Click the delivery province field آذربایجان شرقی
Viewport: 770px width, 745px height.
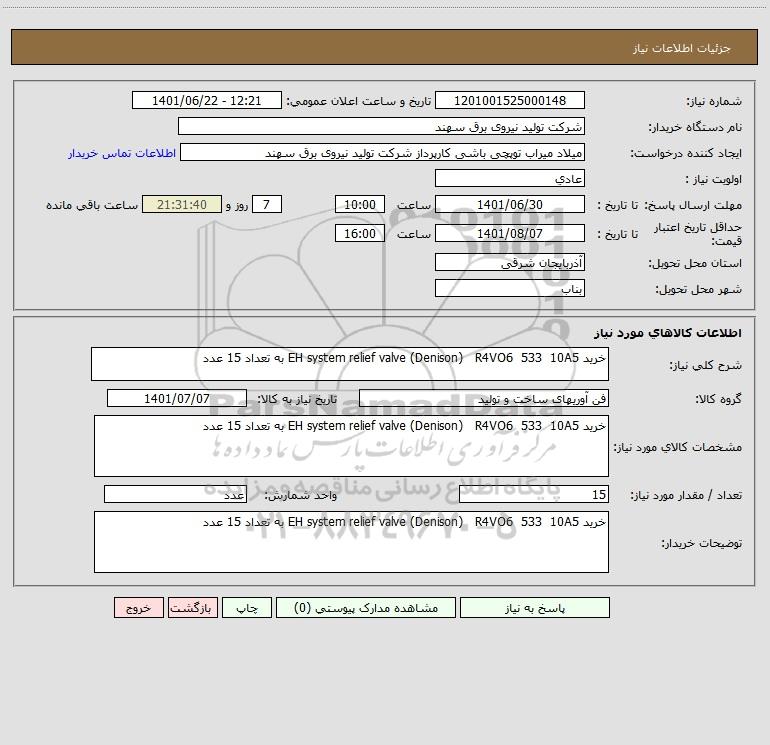click(510, 262)
